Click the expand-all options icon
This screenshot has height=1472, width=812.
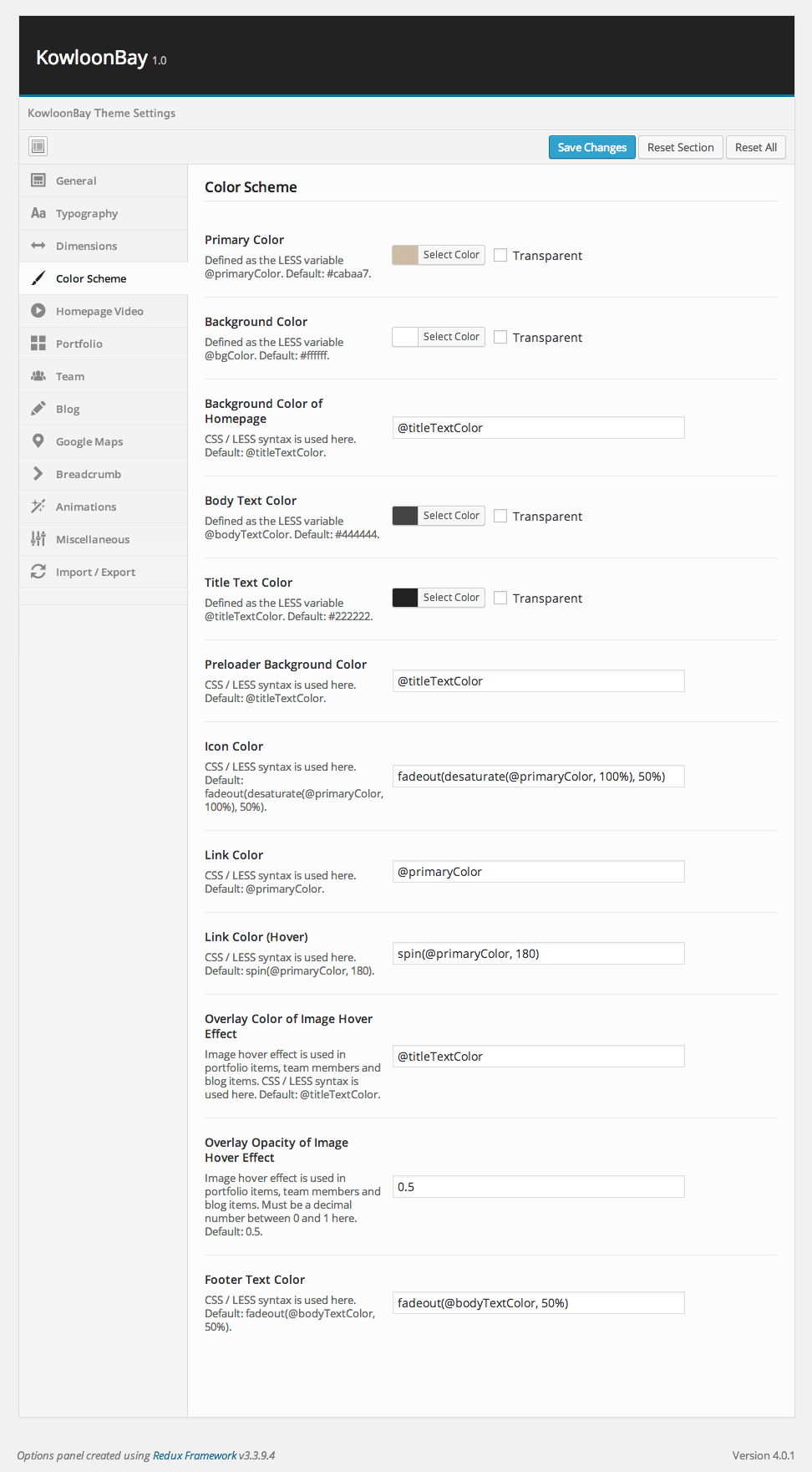click(38, 147)
